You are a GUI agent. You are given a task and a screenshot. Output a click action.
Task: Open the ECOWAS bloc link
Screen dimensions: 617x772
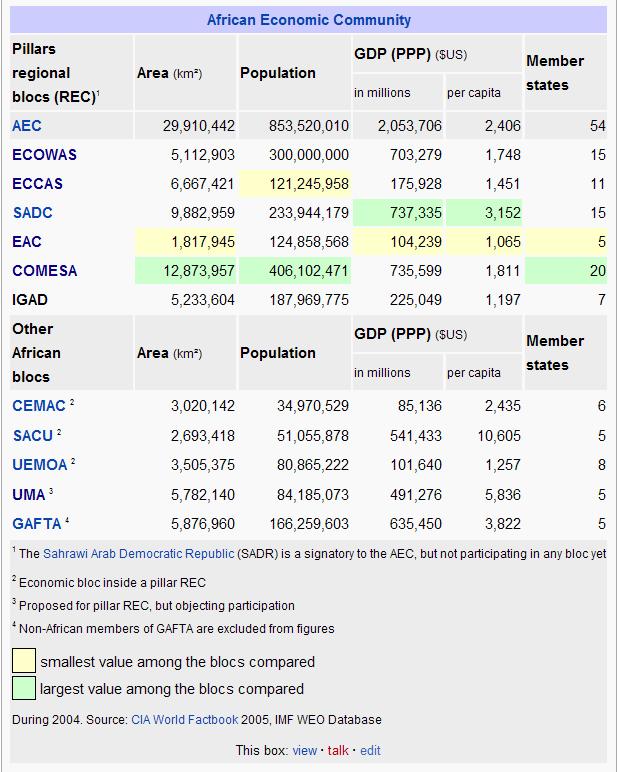click(44, 155)
